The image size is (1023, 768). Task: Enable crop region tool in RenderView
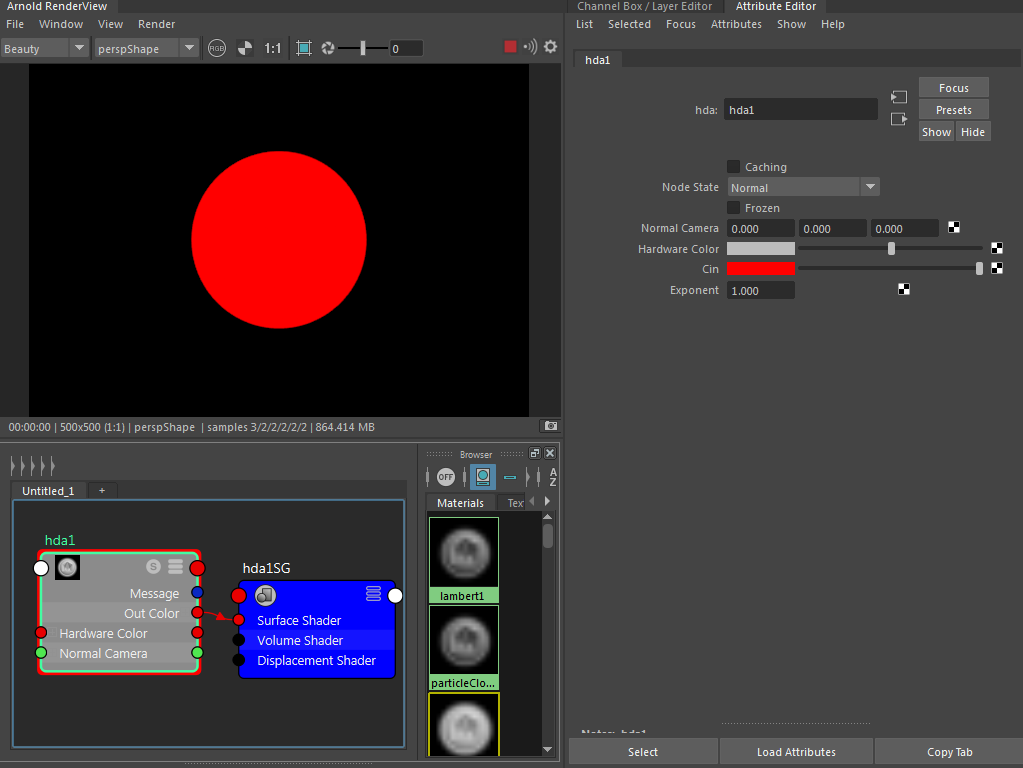click(x=304, y=48)
